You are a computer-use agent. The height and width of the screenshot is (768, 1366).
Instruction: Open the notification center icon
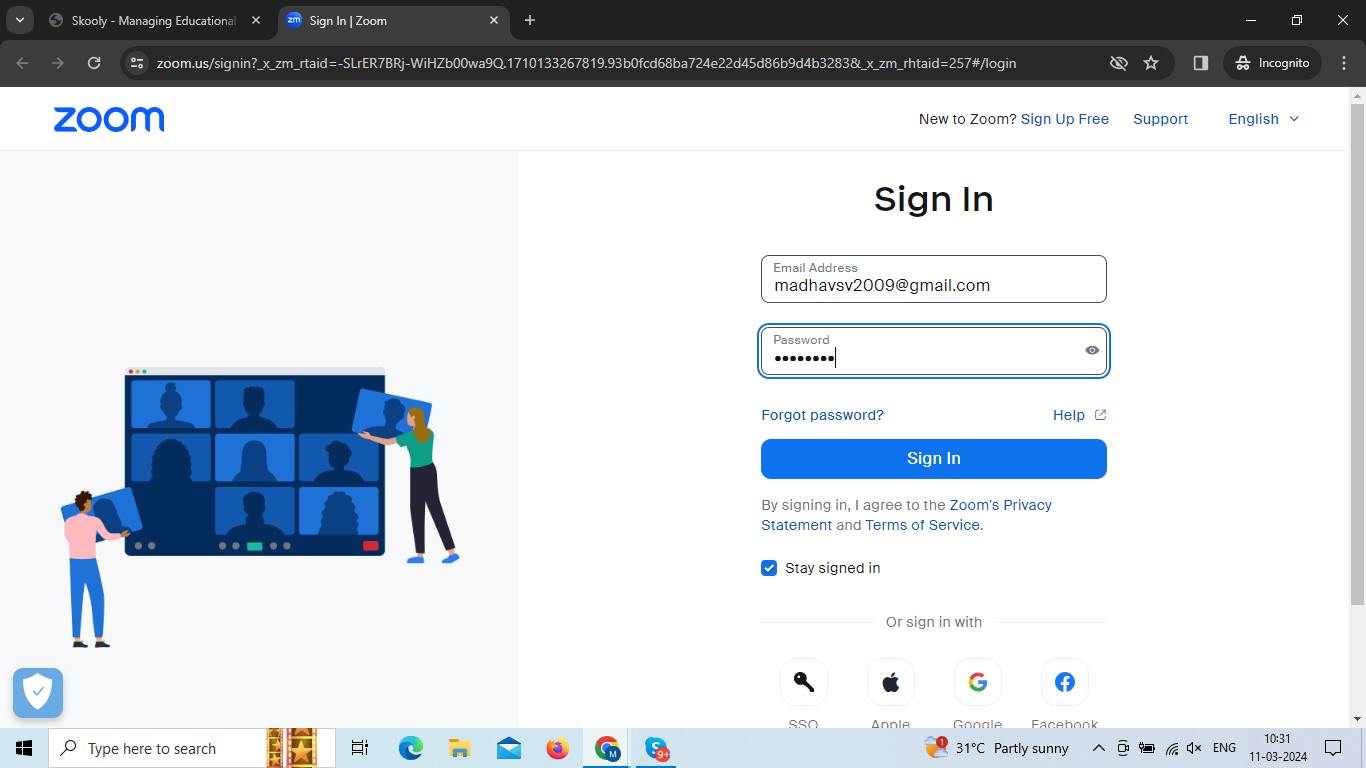1333,748
